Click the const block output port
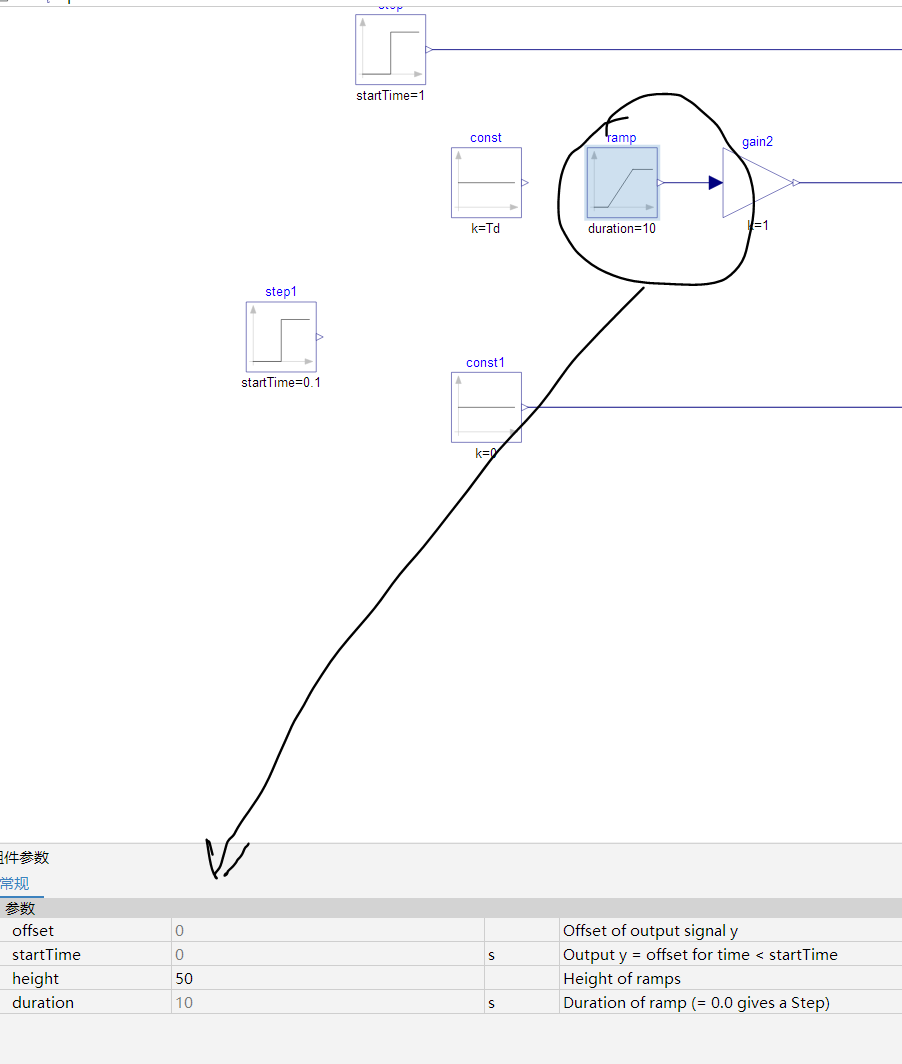The image size is (902, 1064). 525,183
